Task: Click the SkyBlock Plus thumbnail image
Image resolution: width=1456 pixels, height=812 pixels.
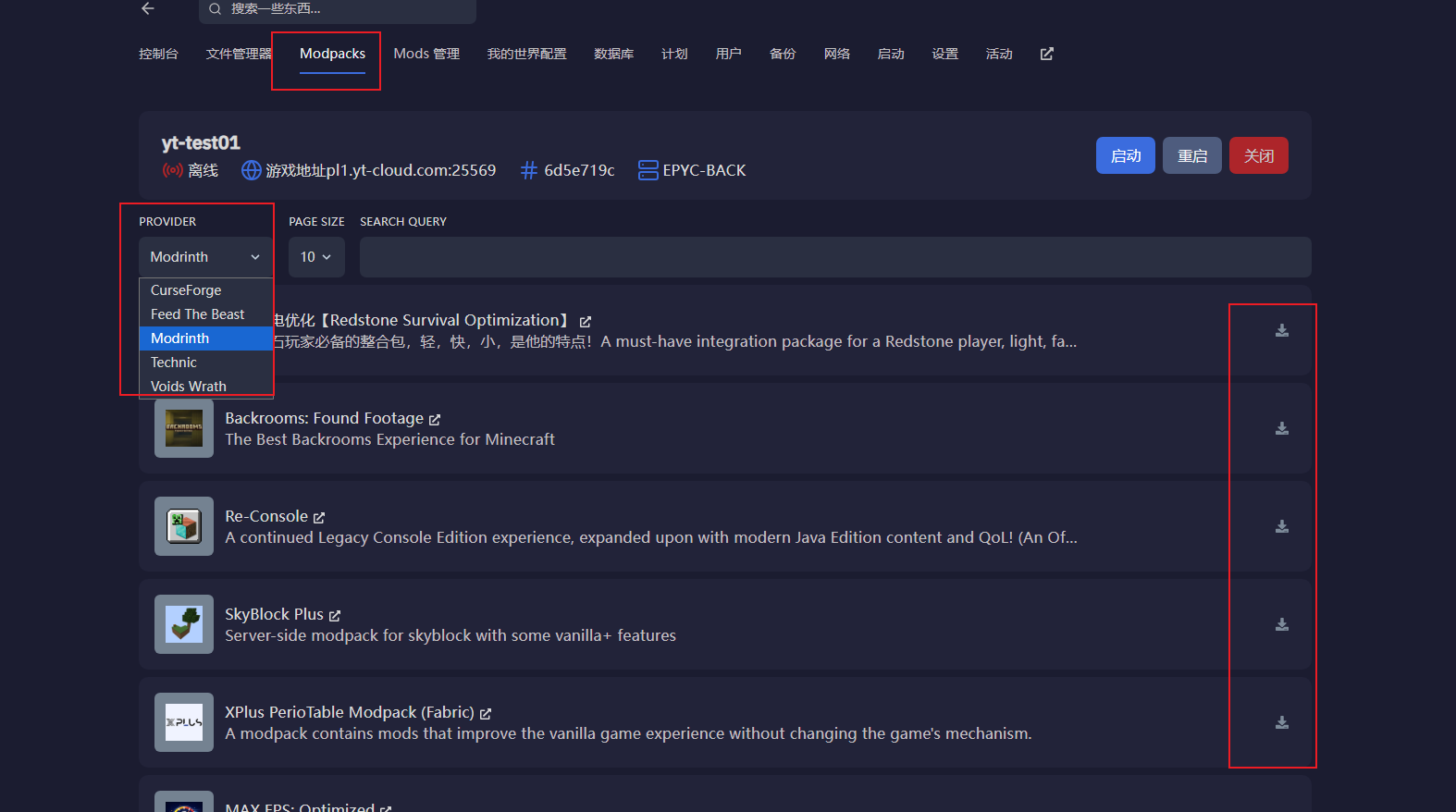Action: click(184, 624)
